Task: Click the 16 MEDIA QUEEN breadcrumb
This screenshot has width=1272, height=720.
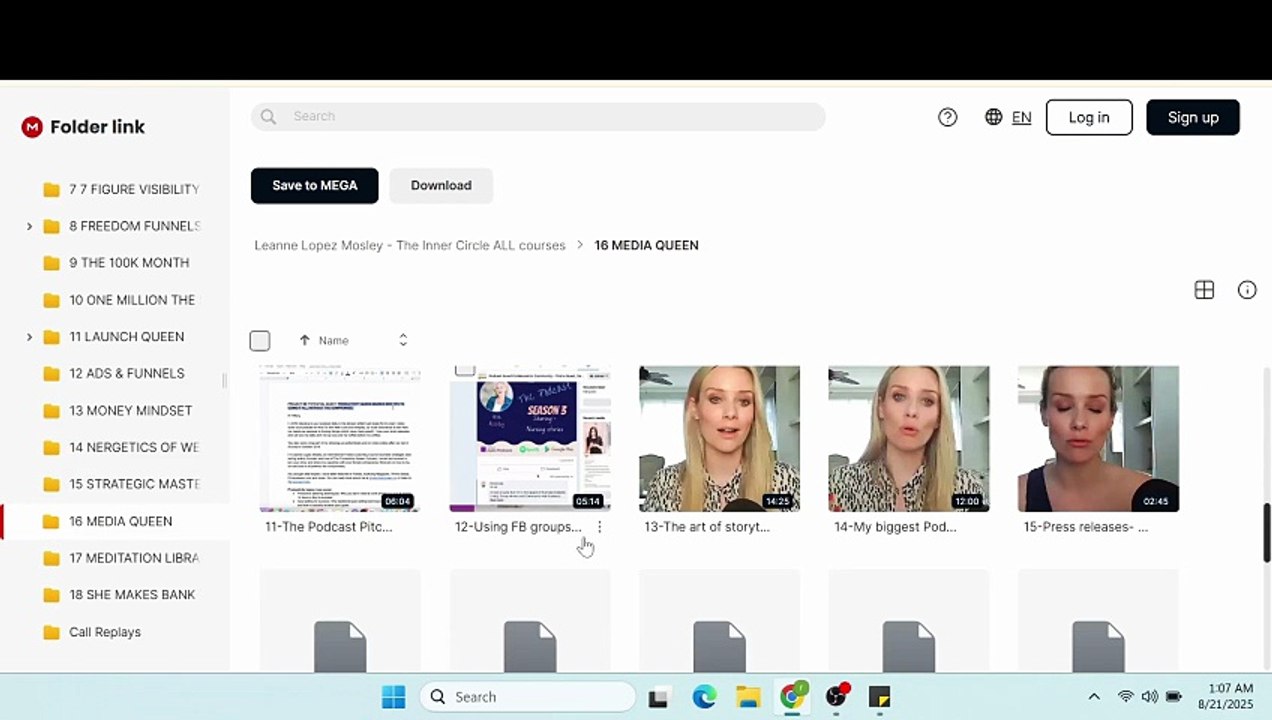Action: [646, 245]
